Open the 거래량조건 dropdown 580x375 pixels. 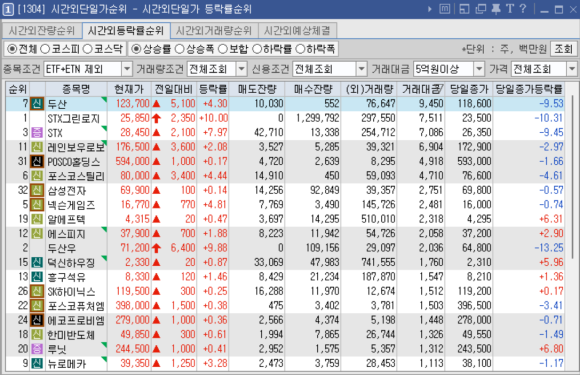coord(217,69)
